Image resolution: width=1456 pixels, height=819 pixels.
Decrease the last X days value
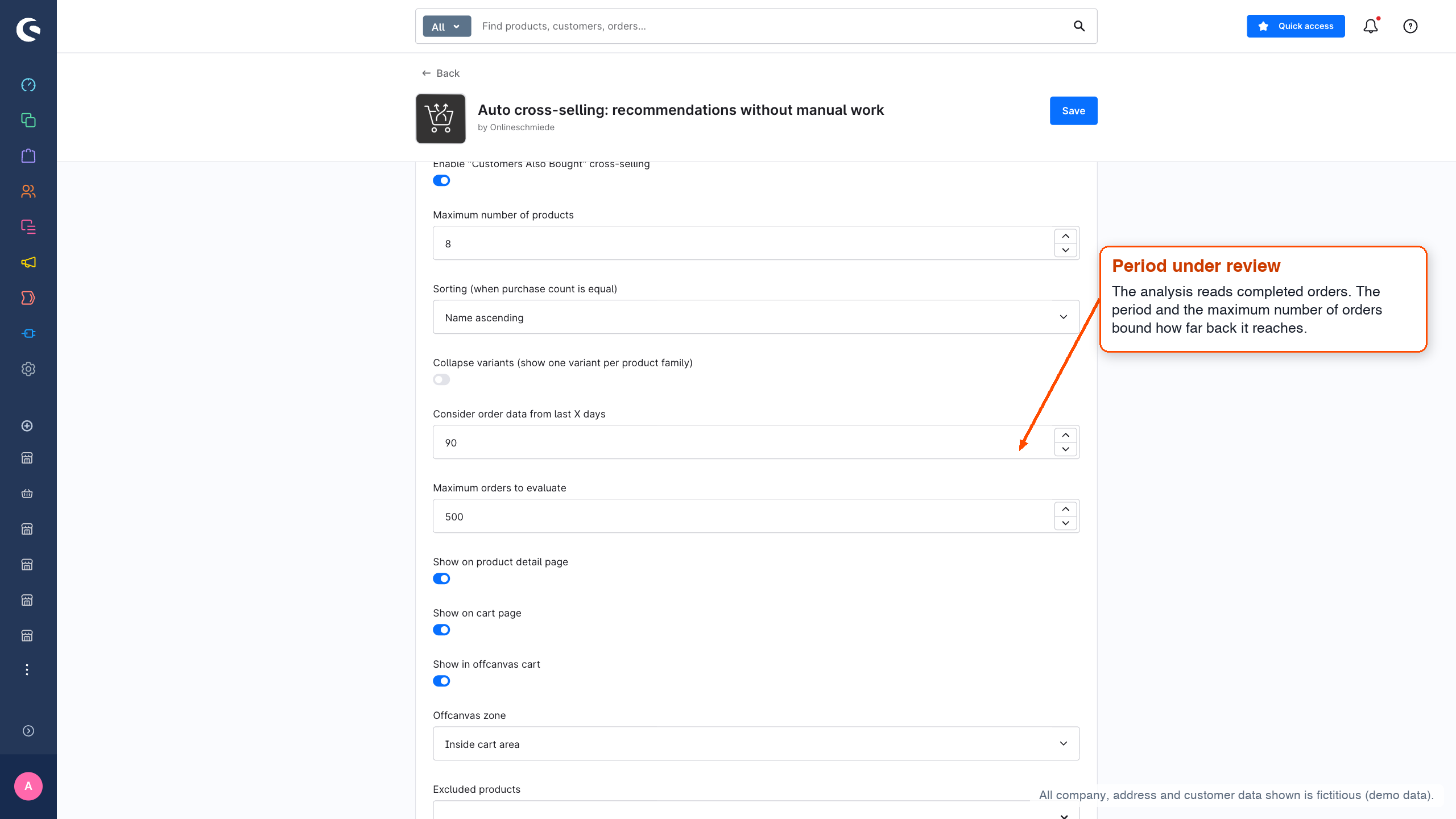1065,449
